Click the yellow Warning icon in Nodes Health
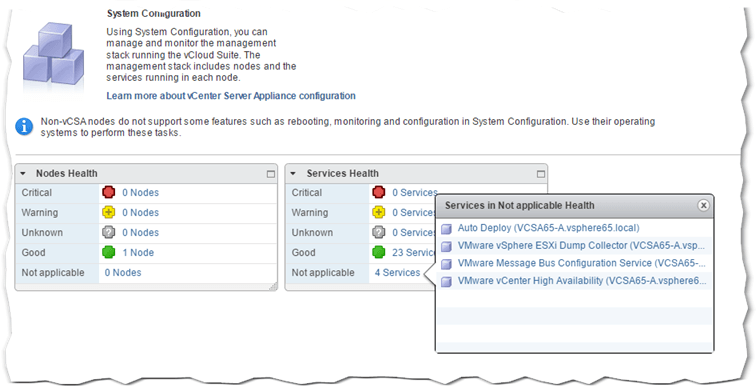Viewport: 756px width, 392px height. pos(108,212)
